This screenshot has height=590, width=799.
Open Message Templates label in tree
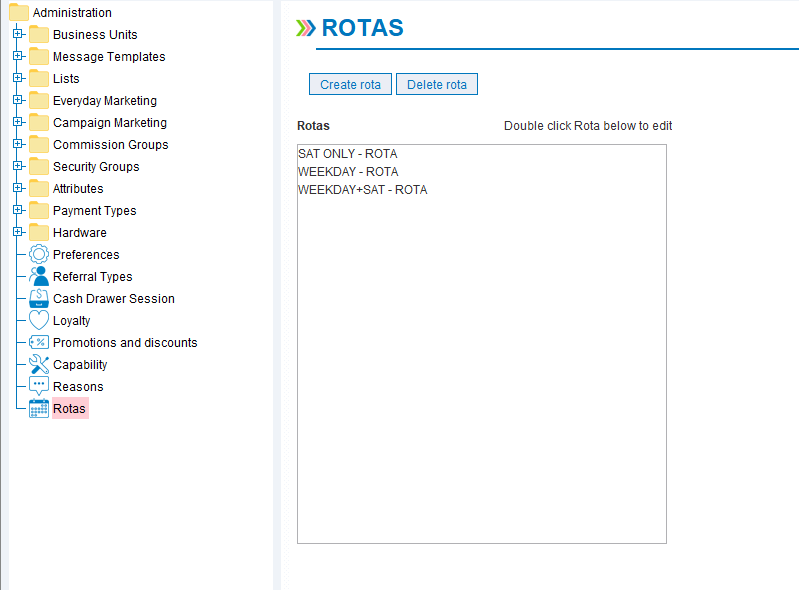pyautogui.click(x=109, y=57)
